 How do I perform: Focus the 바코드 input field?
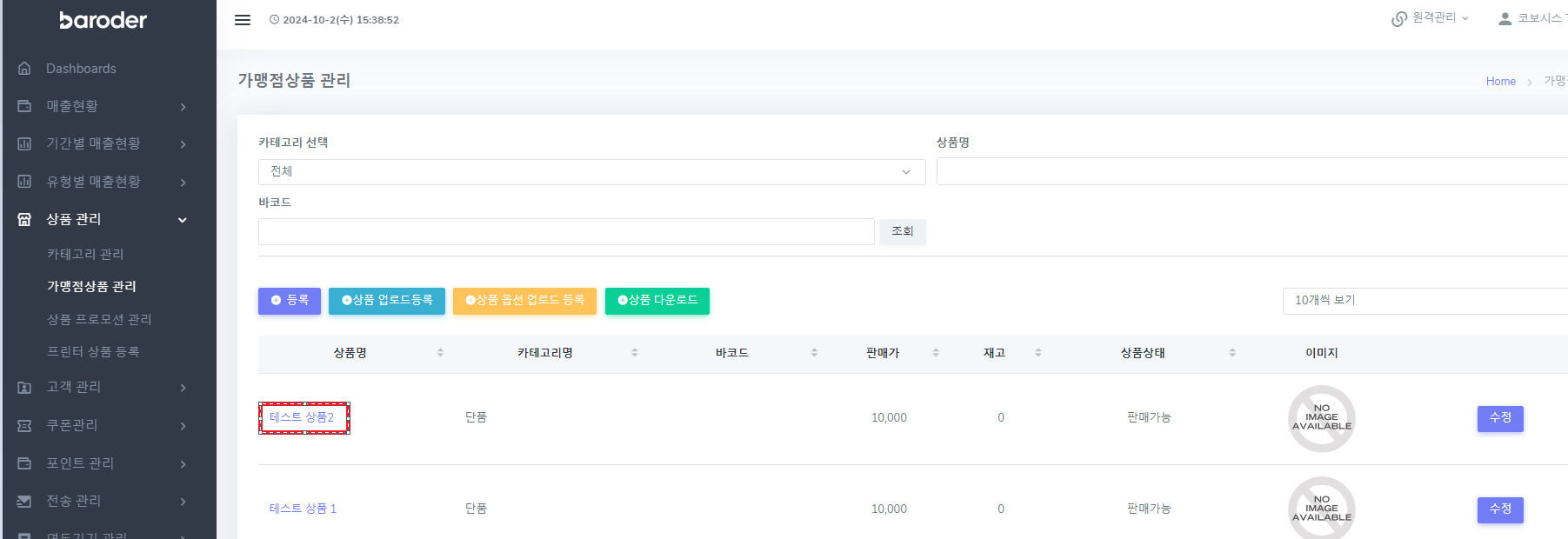(565, 232)
